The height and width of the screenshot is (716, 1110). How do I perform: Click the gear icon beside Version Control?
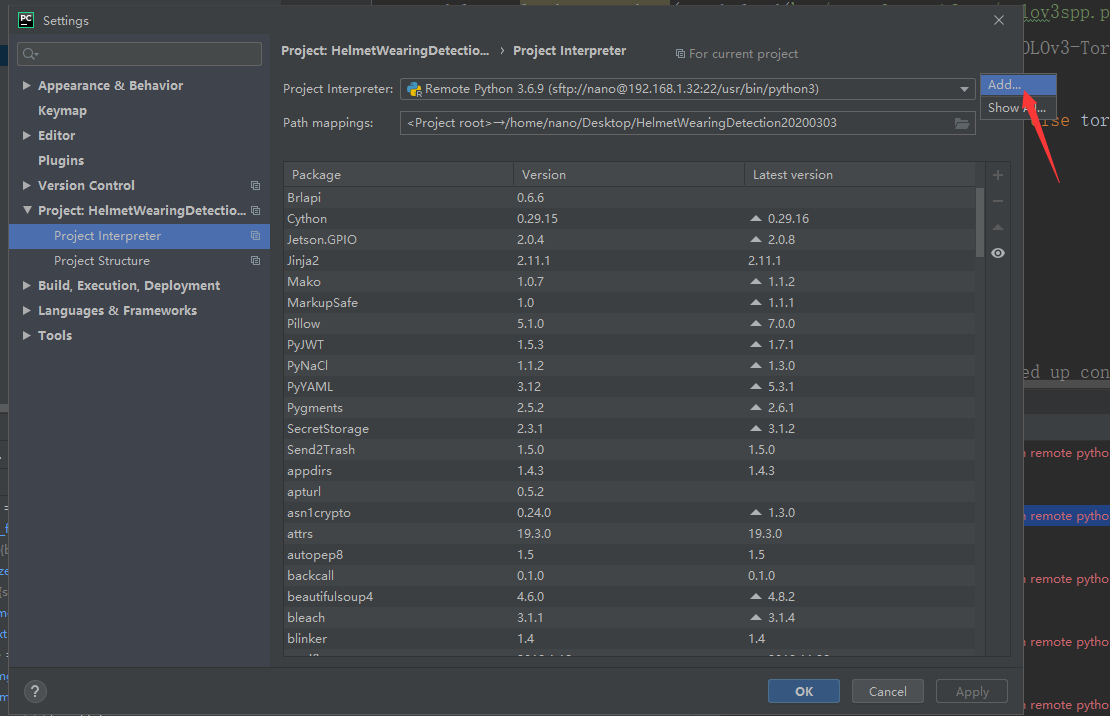point(255,185)
